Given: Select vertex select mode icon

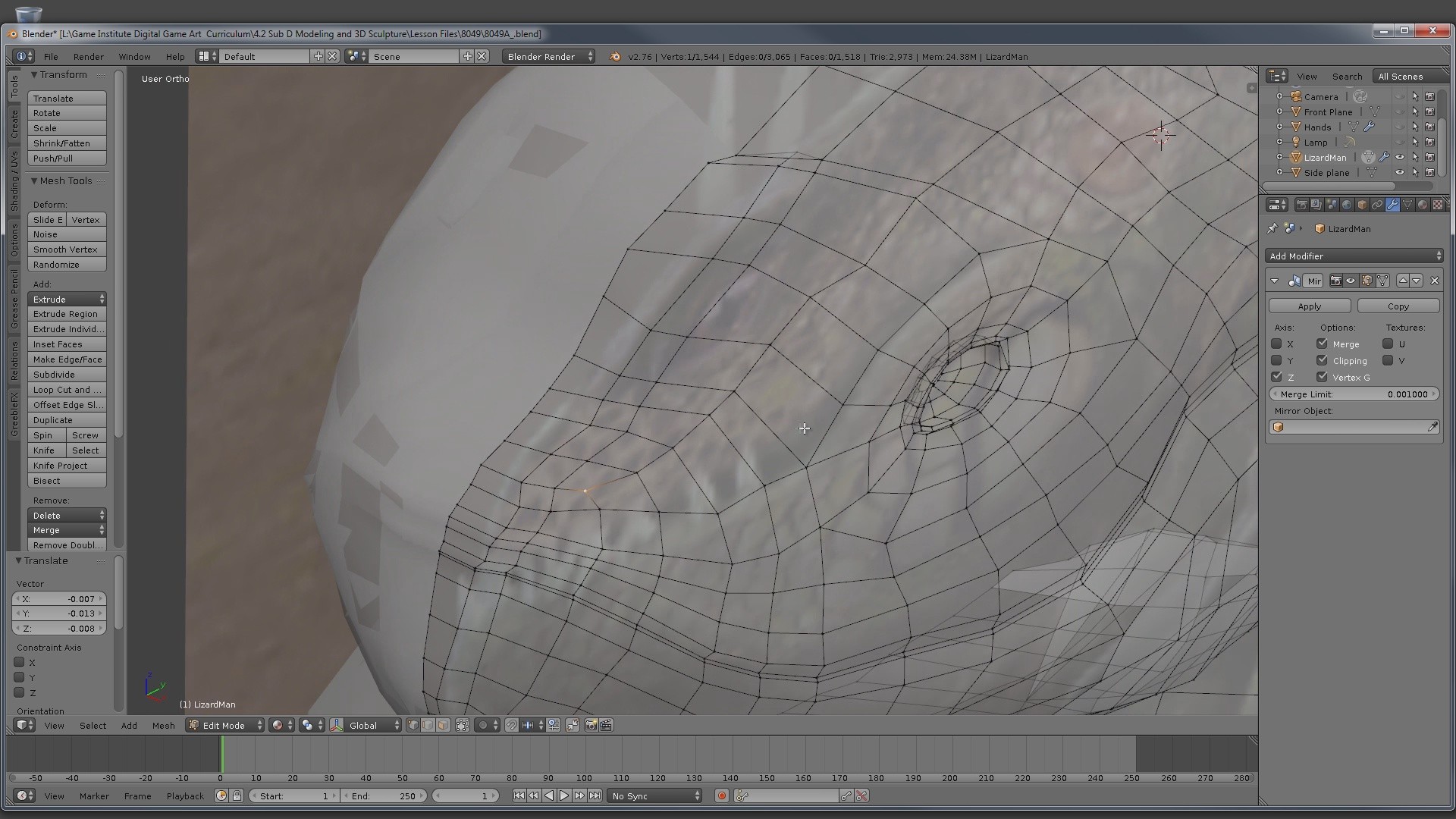Looking at the screenshot, I should point(413,725).
